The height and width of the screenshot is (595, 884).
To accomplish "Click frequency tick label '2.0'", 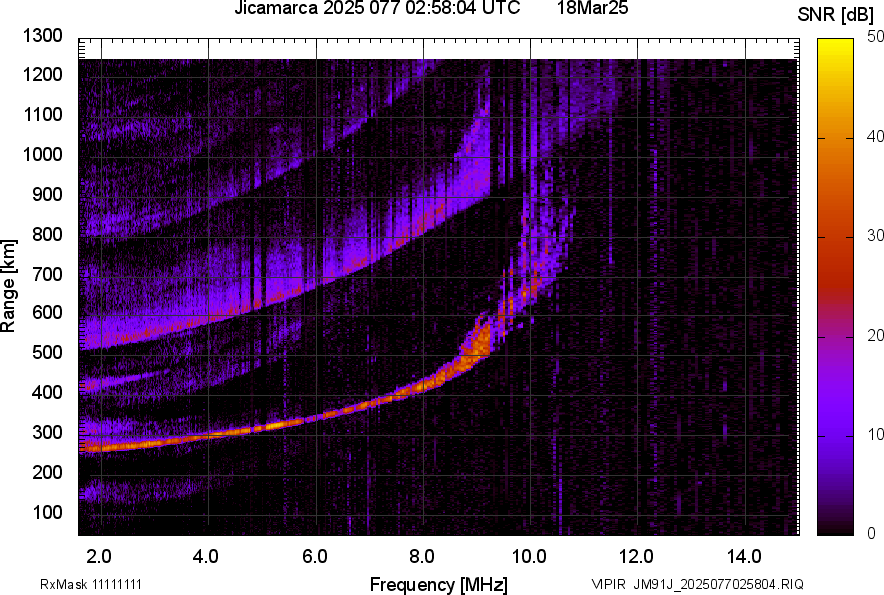I will (99, 557).
